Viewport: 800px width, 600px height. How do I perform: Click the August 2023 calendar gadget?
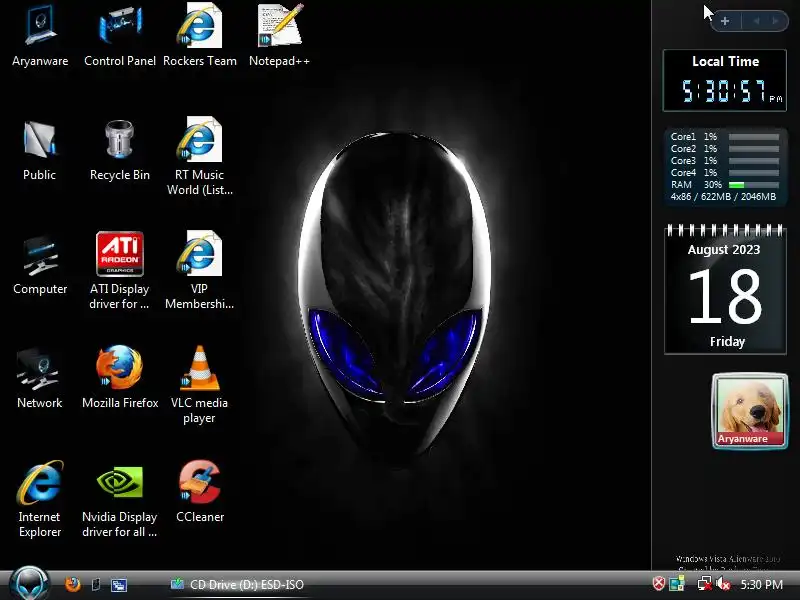(x=725, y=289)
